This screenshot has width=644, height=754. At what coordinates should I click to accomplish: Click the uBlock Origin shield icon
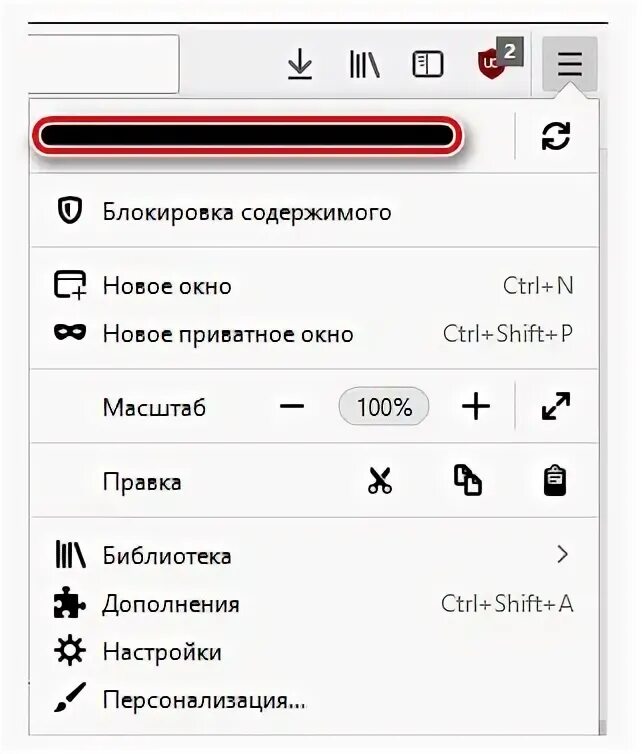492,65
